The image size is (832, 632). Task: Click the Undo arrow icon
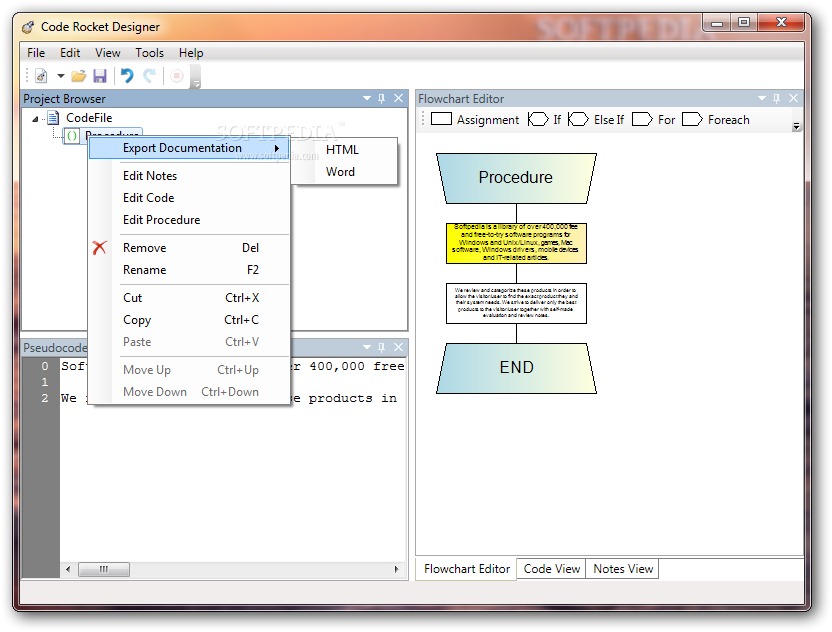(127, 76)
